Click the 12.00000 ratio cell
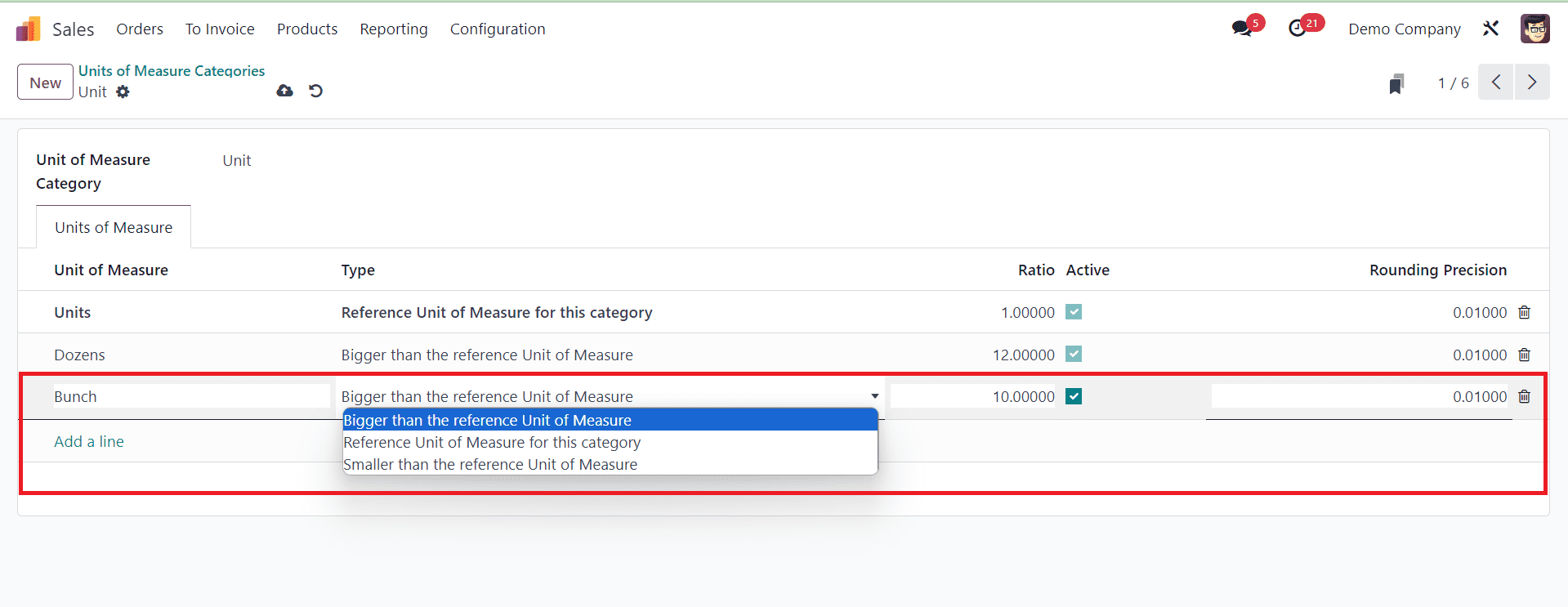 click(x=1024, y=355)
